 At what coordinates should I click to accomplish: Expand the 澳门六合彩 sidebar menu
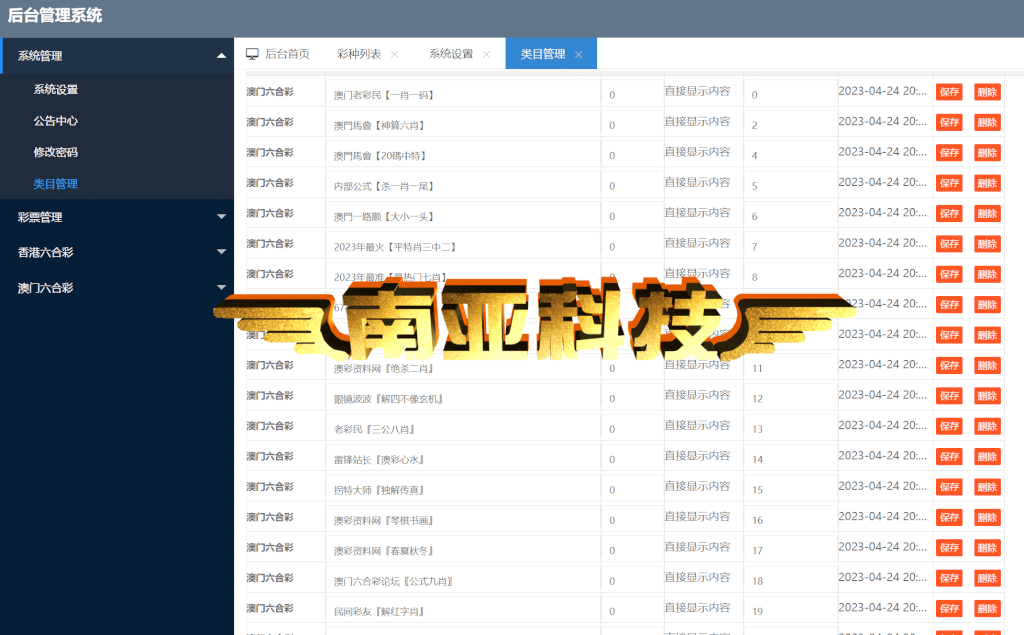tap(117, 287)
